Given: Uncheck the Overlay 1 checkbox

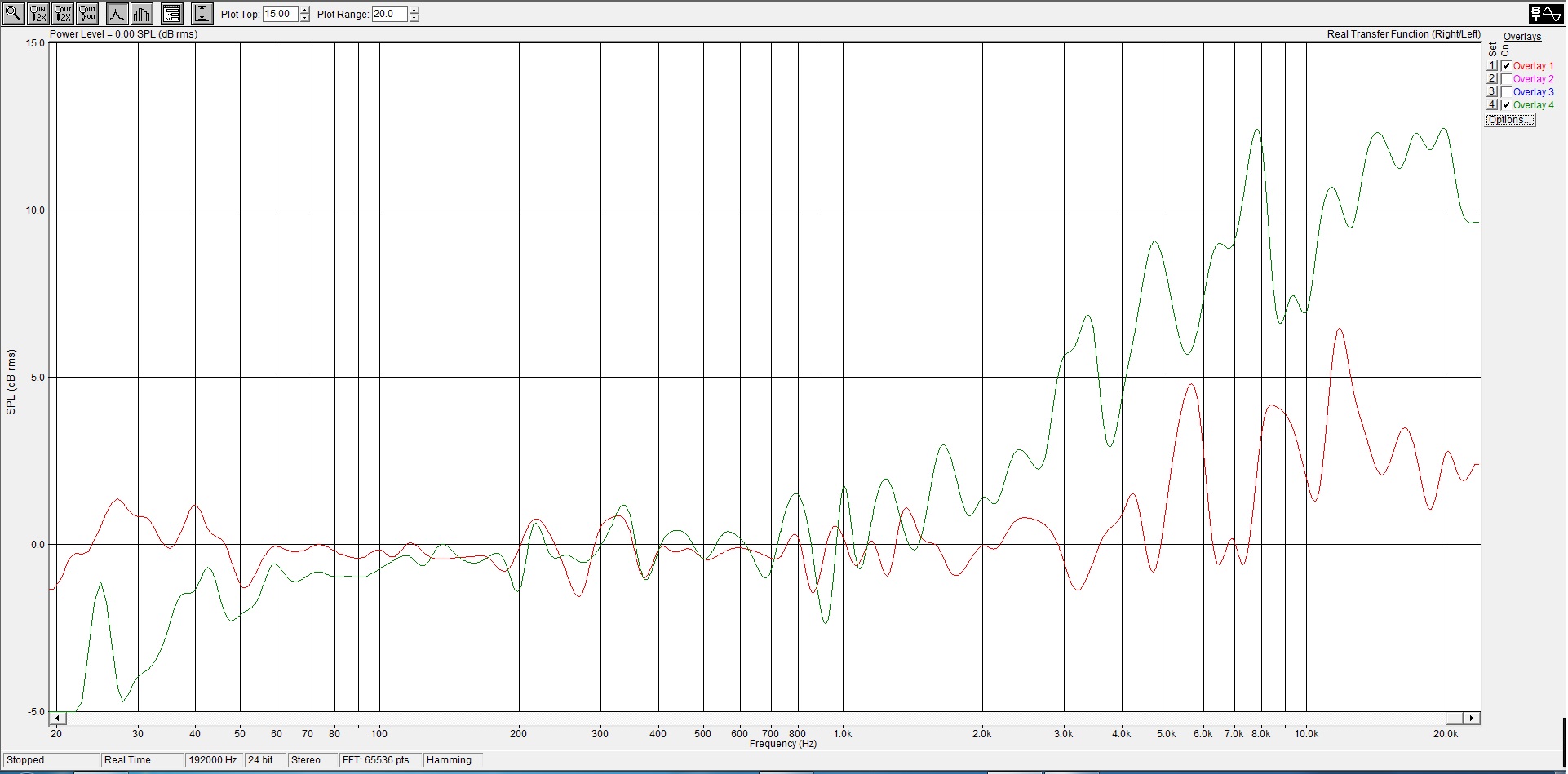Looking at the screenshot, I should click(x=1506, y=66).
